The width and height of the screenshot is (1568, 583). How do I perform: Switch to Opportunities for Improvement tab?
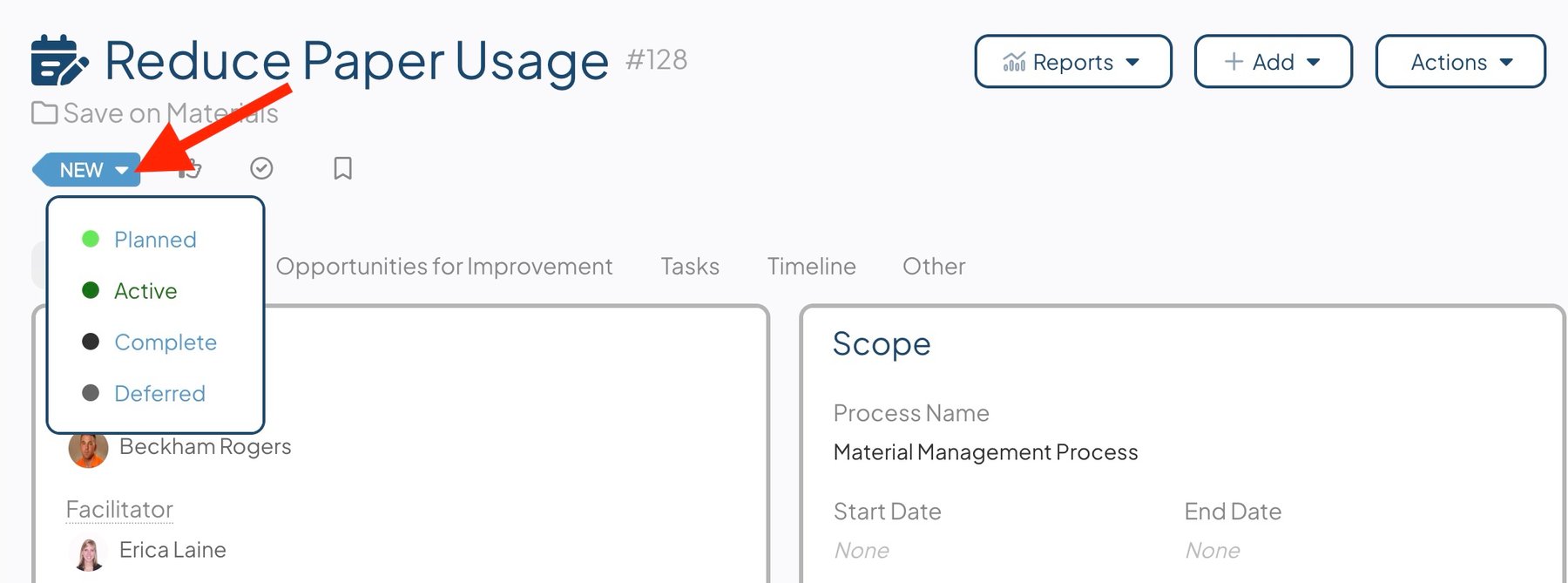tap(444, 267)
